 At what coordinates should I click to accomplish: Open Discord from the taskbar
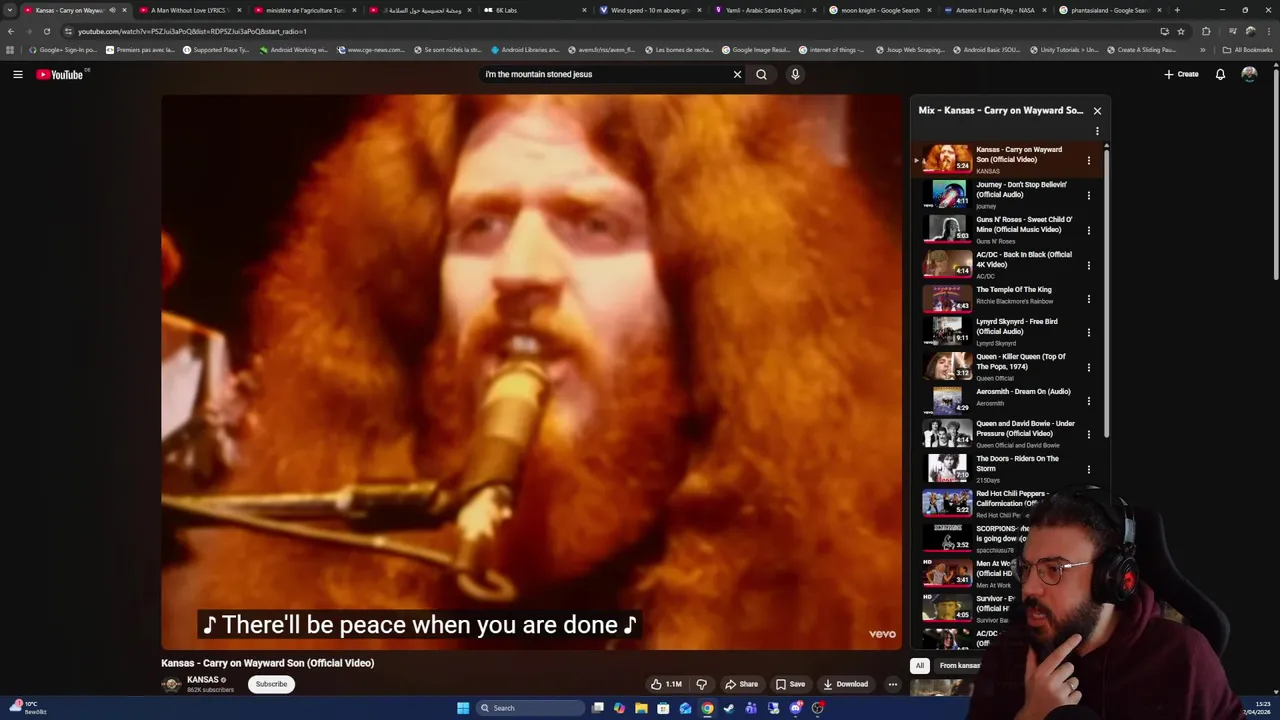point(795,708)
